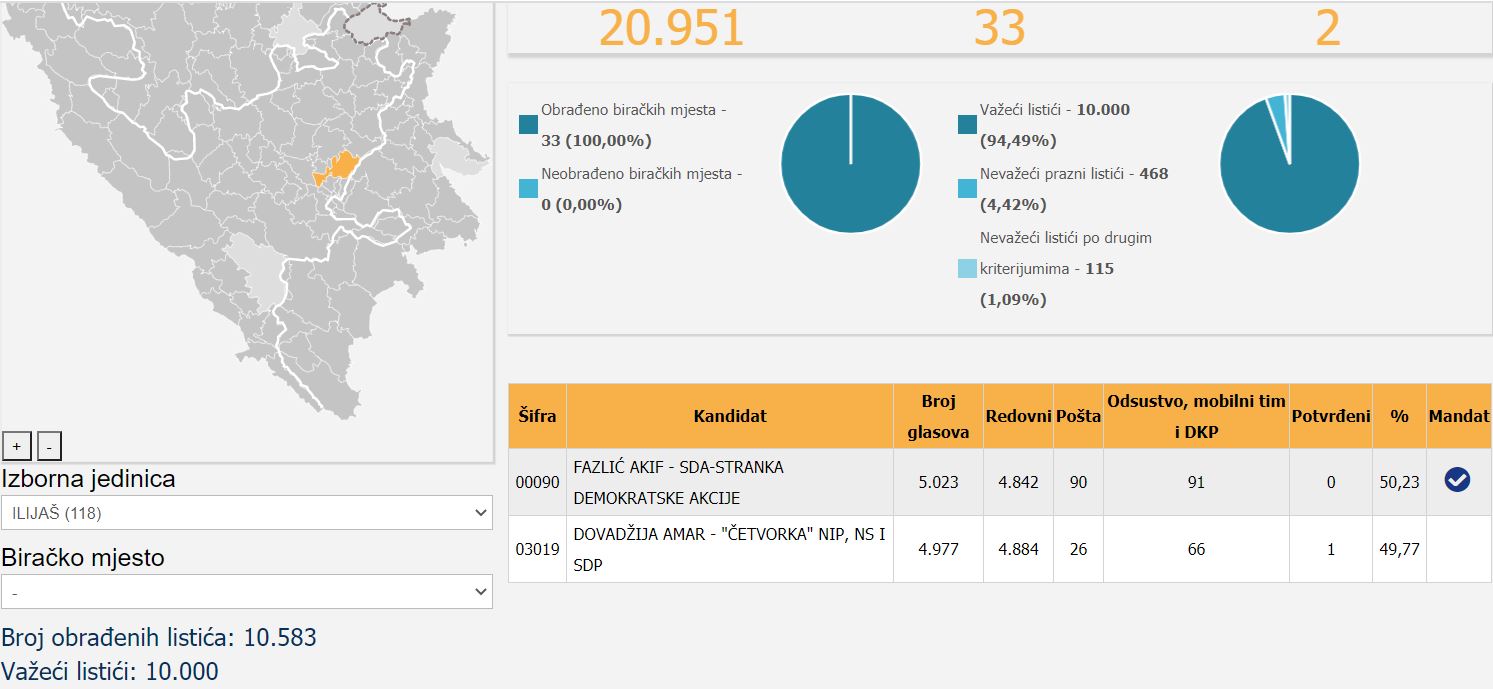1493x689 pixels.
Task: Click the Nevažeći prazni listići legend swatch
Action: (x=967, y=189)
